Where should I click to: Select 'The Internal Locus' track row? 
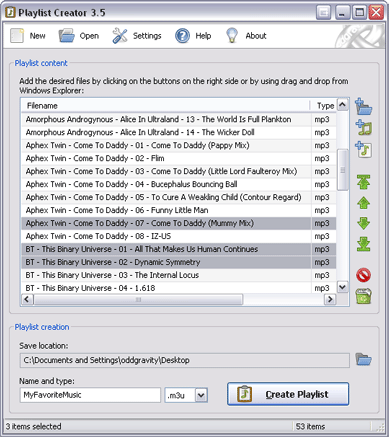pos(179,275)
